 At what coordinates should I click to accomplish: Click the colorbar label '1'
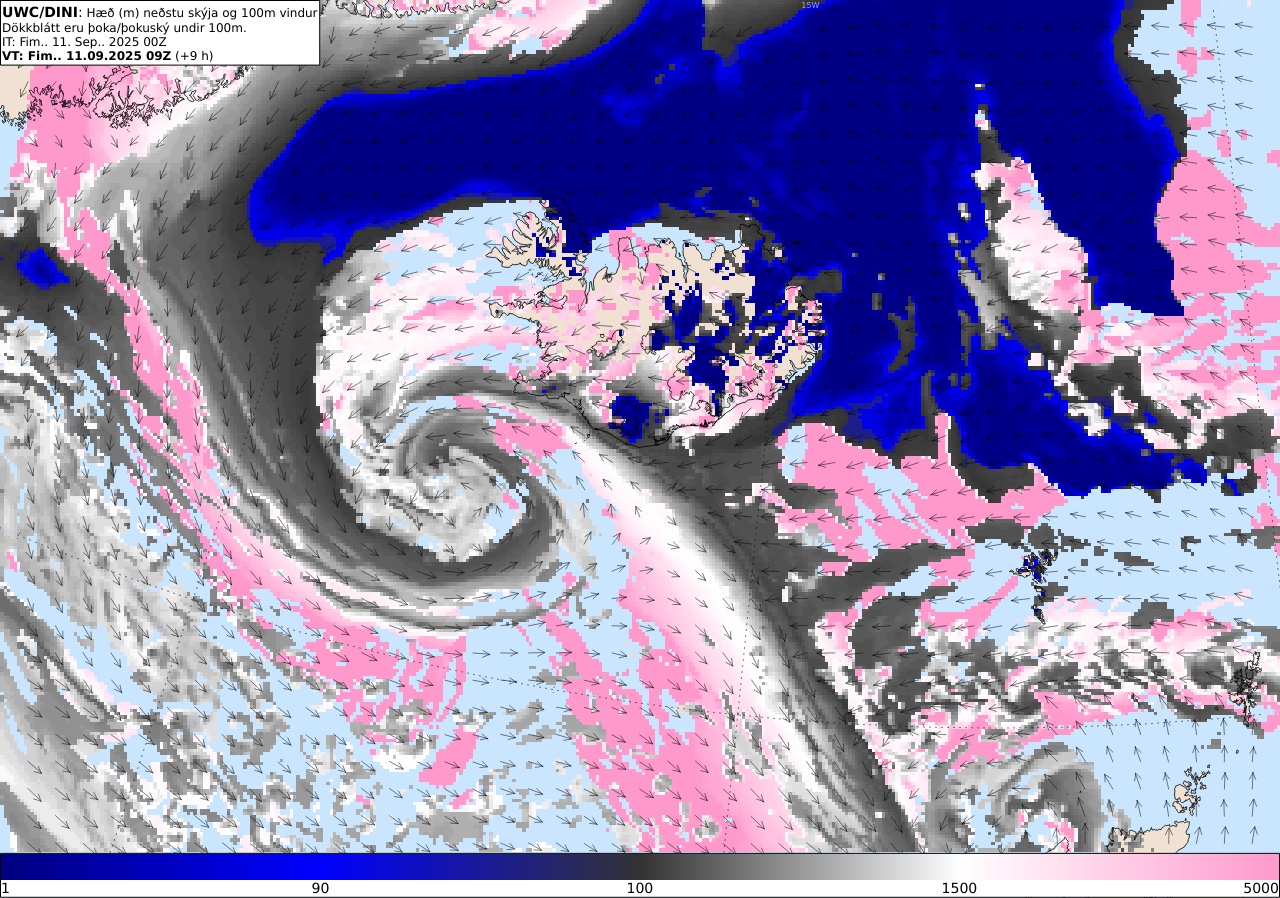(5, 888)
